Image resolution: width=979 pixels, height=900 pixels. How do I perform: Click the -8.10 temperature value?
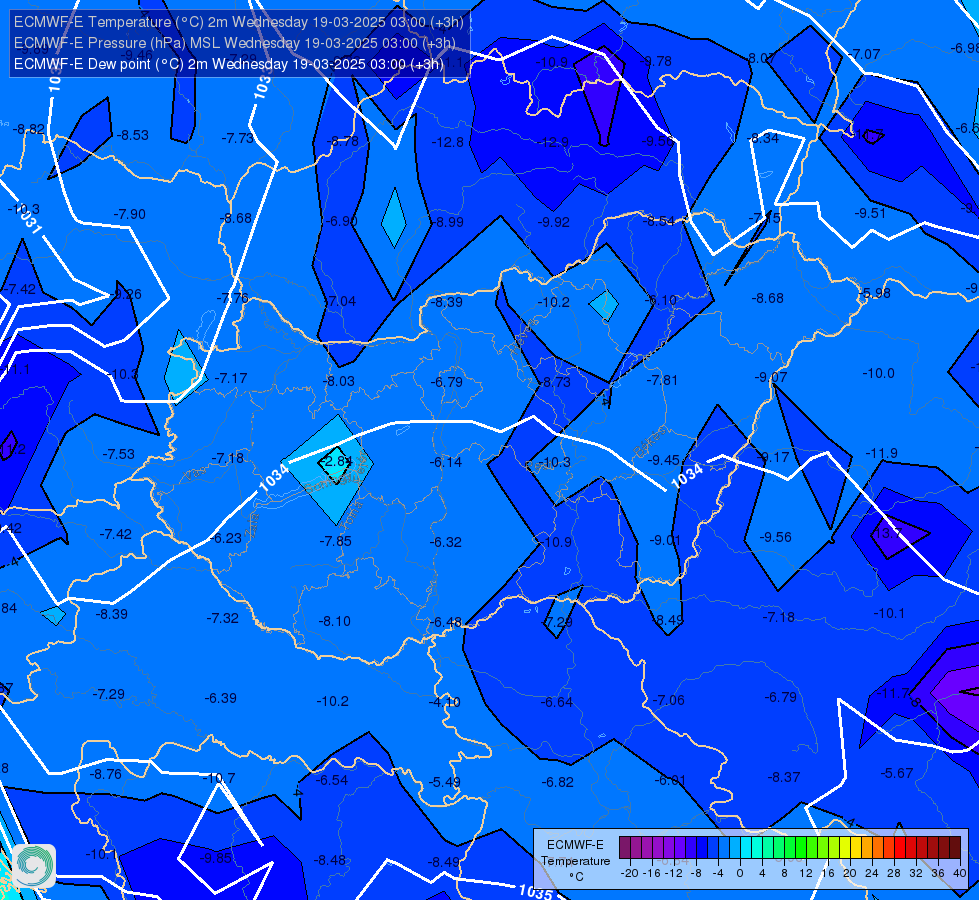point(335,621)
